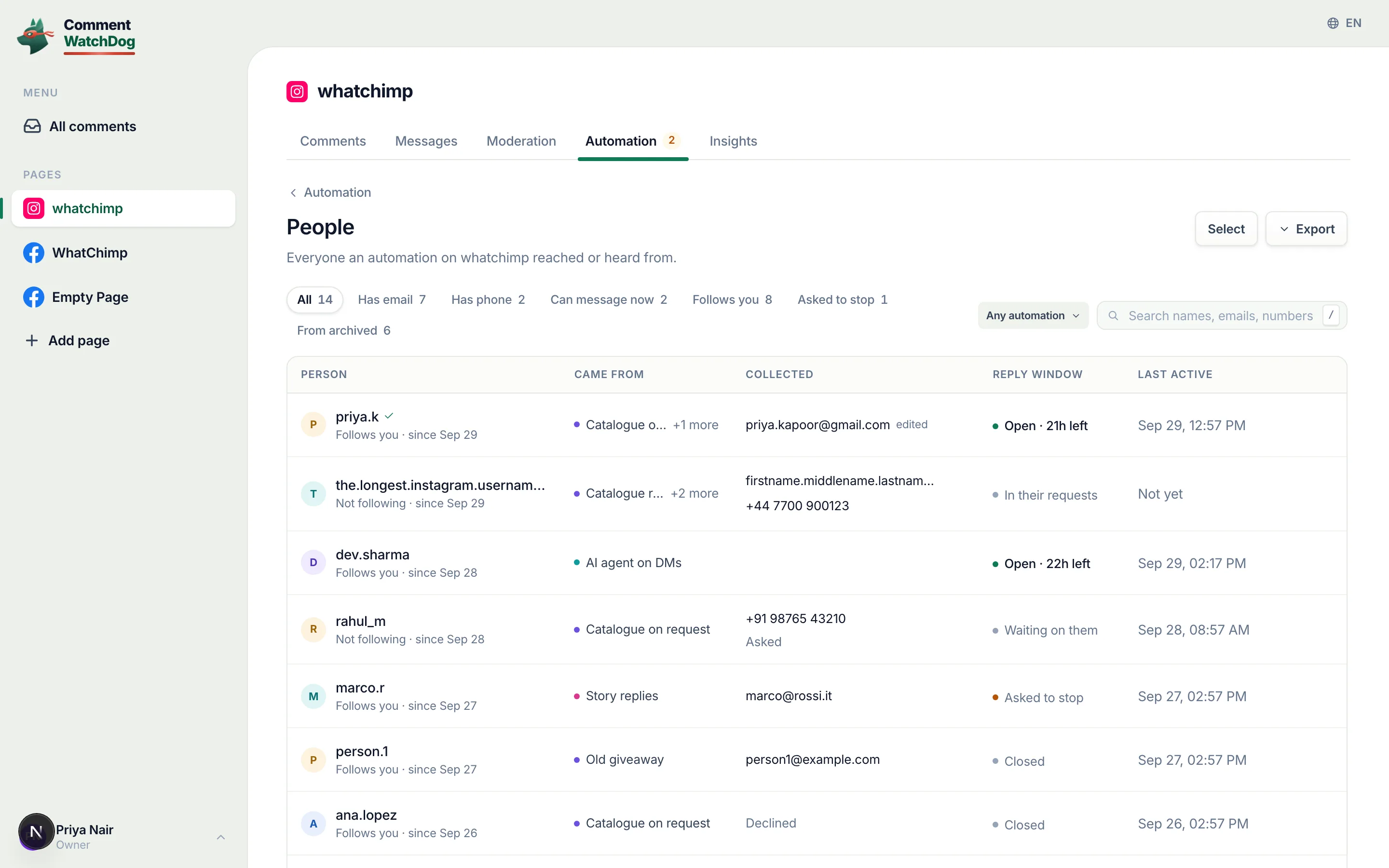Viewport: 1389px width, 868px height.
Task: Filter people by Has email
Action: coord(392,299)
